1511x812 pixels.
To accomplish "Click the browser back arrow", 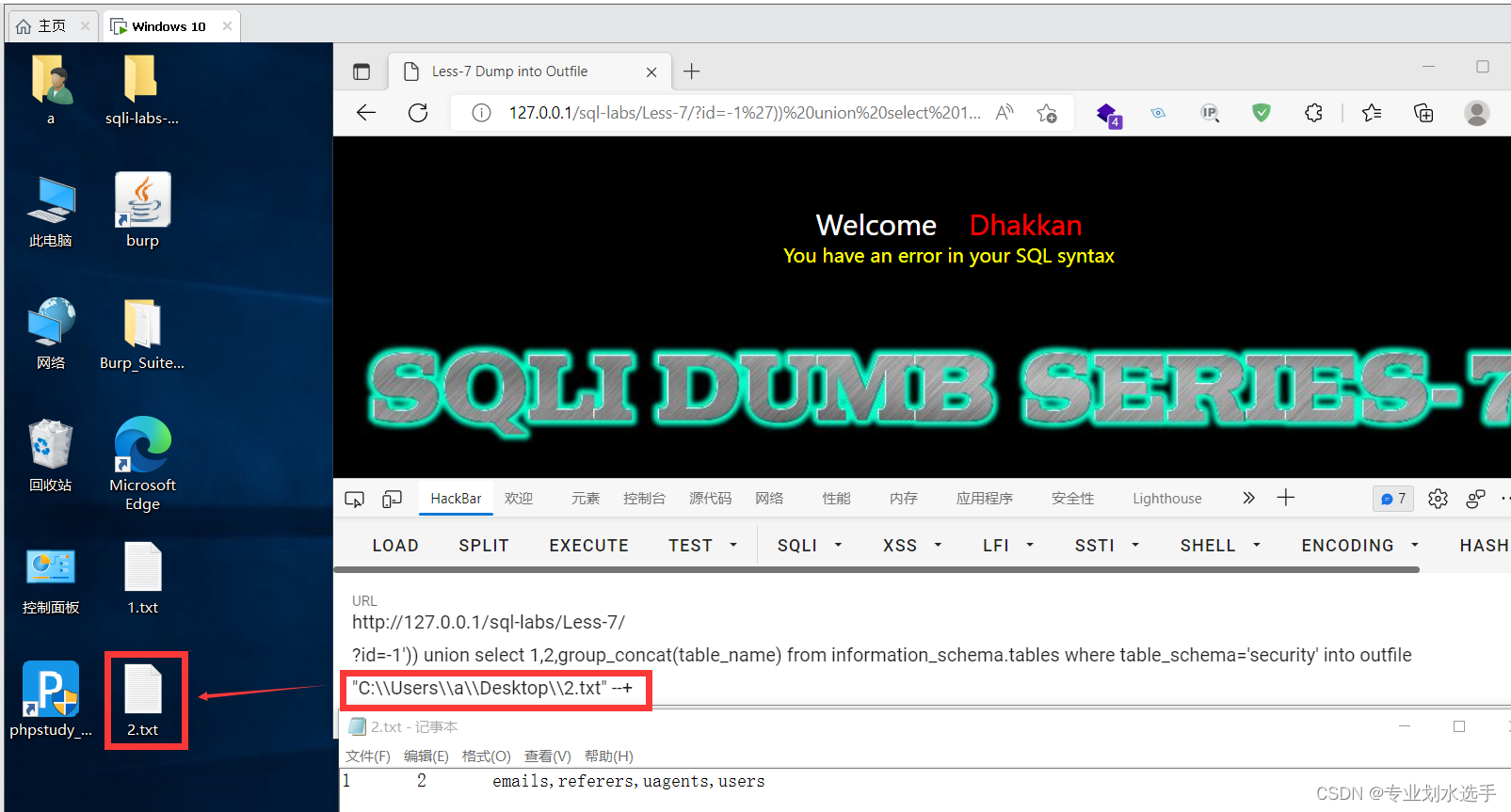I will point(366,113).
